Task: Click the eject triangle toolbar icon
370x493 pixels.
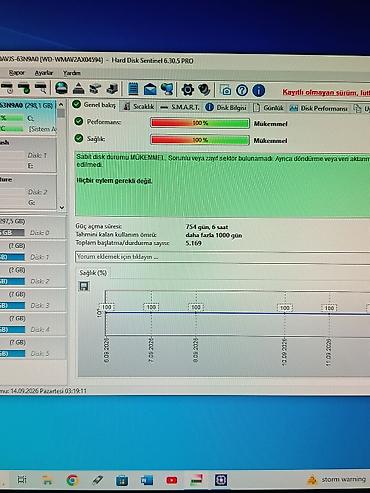Action: click(78, 89)
